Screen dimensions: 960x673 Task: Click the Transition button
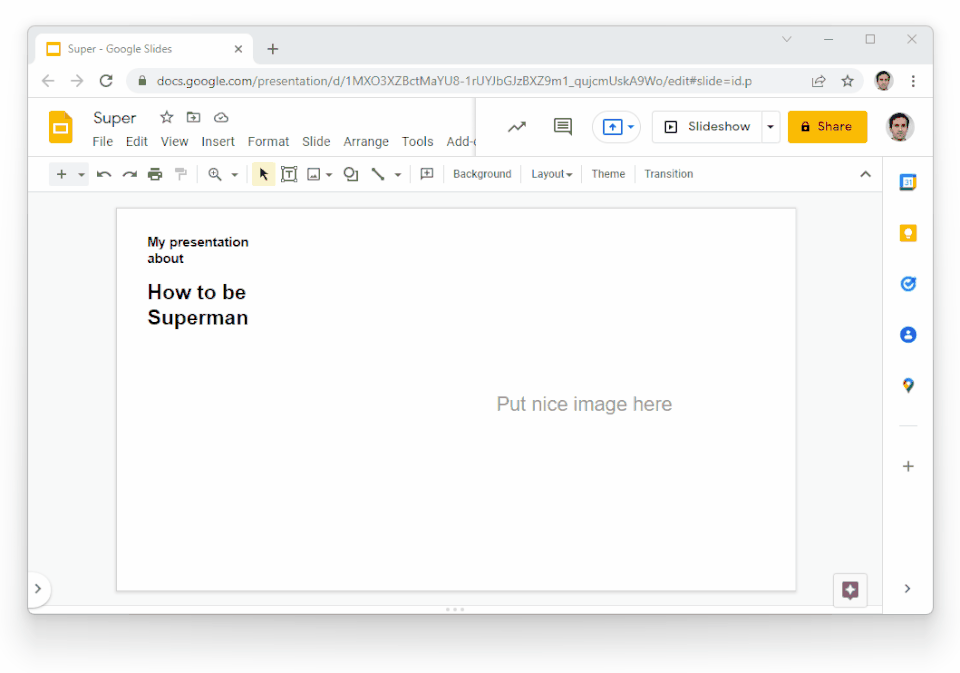pos(669,174)
